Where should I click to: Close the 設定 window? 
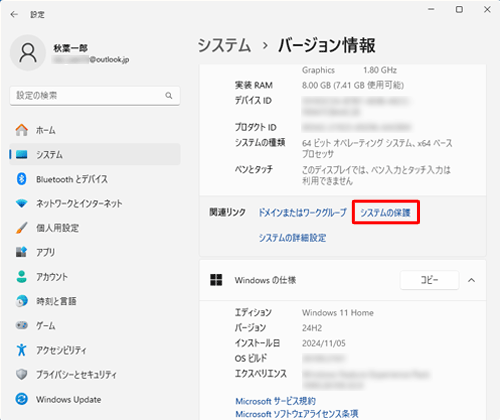(487, 9)
